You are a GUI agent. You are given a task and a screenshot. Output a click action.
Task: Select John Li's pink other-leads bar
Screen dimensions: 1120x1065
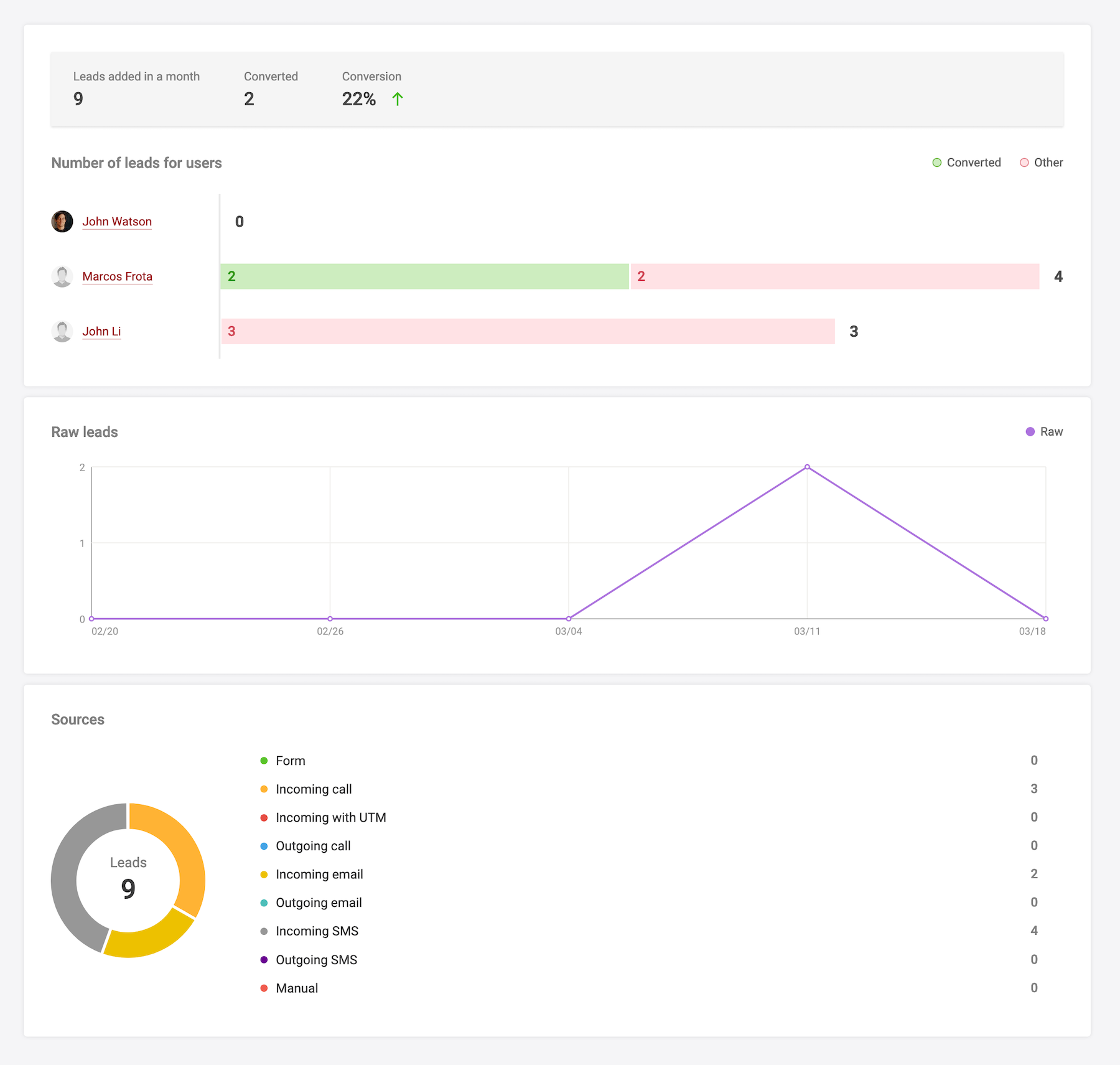(x=528, y=331)
